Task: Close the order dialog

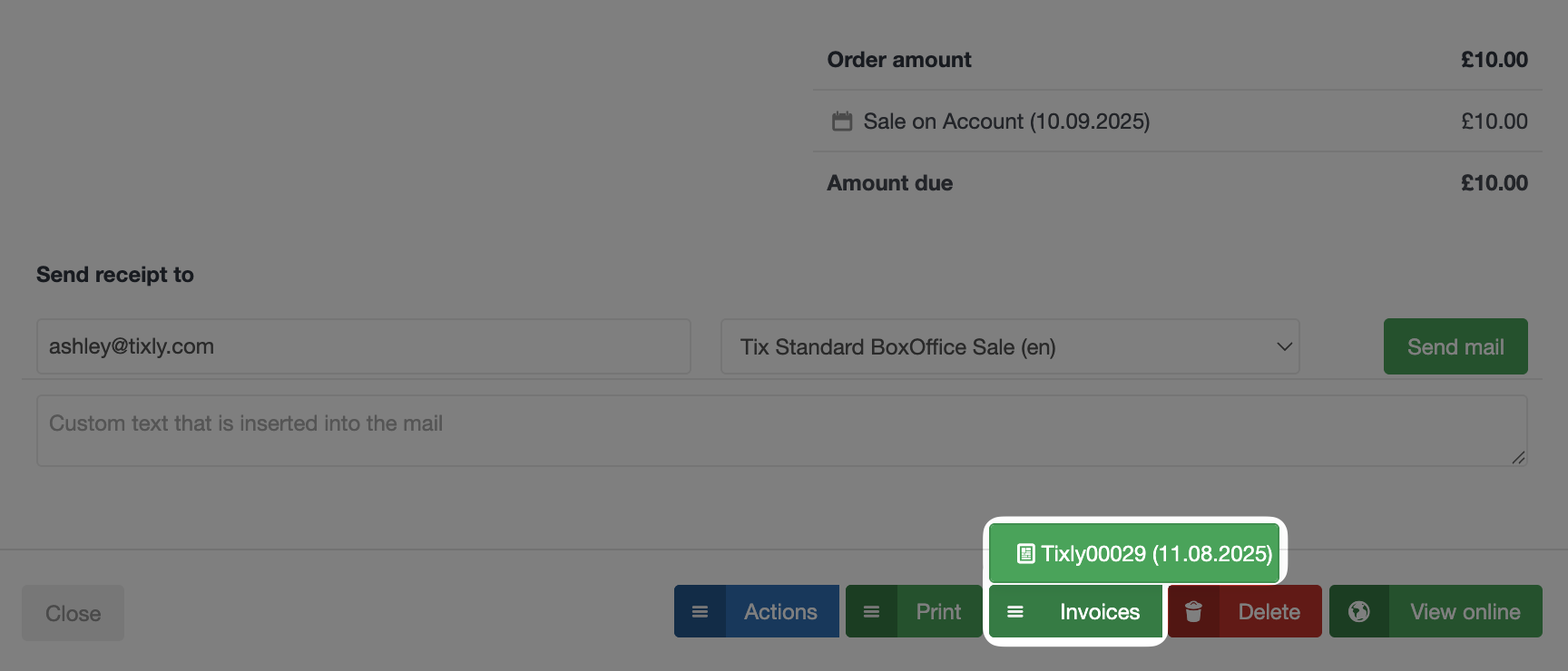Action: point(73,614)
